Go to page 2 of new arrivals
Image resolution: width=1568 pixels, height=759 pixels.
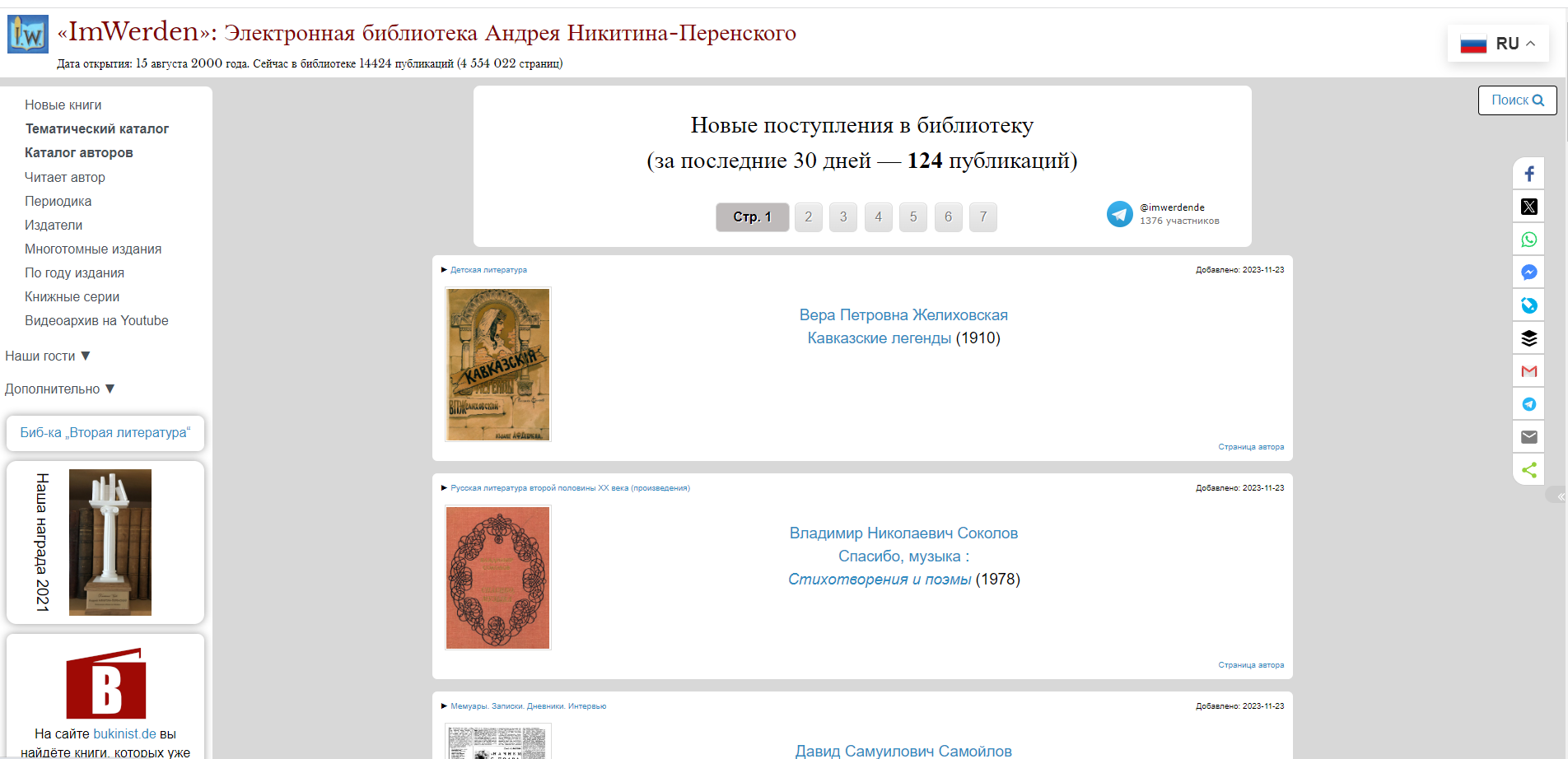pos(808,217)
